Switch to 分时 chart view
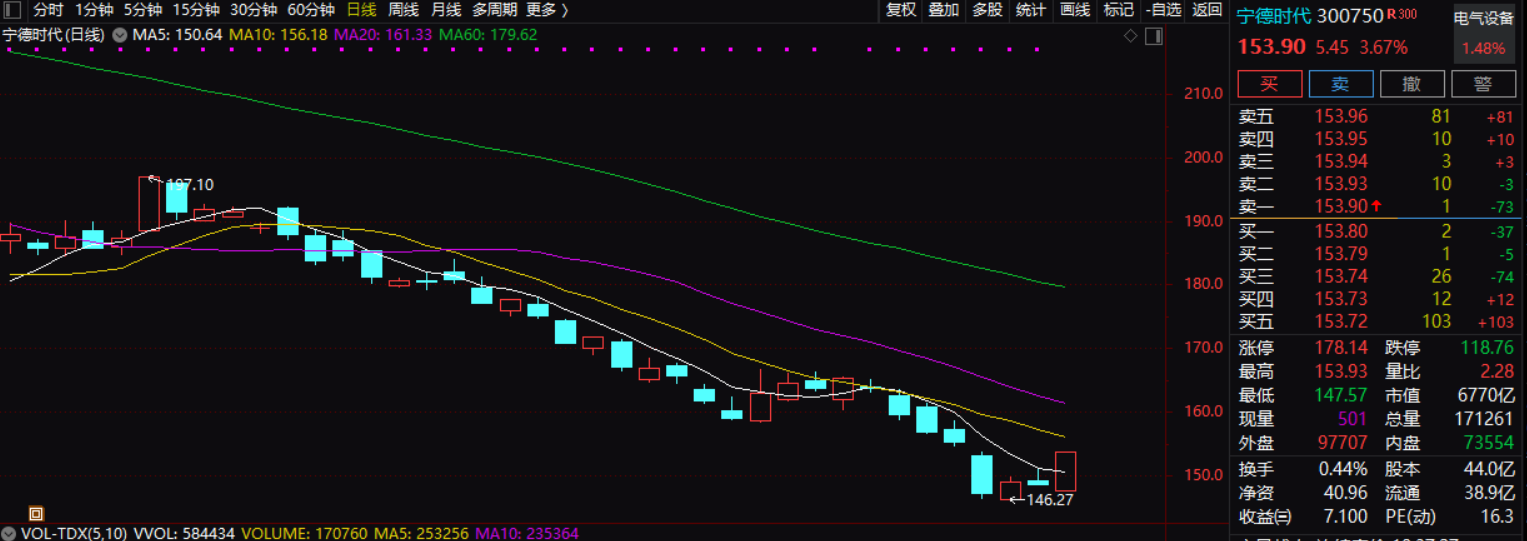The height and width of the screenshot is (541, 1527). (x=48, y=10)
